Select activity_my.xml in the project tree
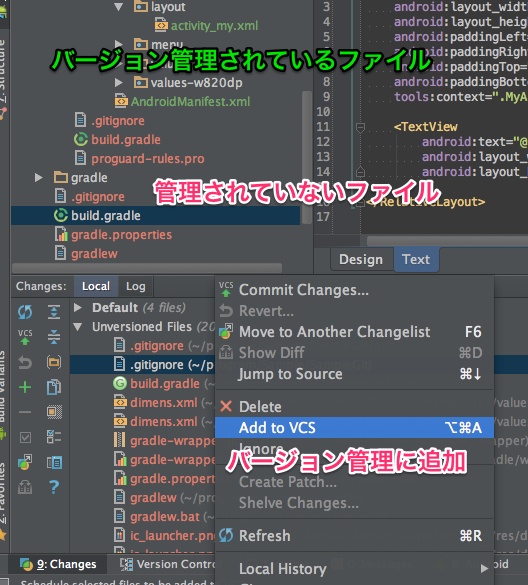The height and width of the screenshot is (585, 528). click(x=214, y=26)
